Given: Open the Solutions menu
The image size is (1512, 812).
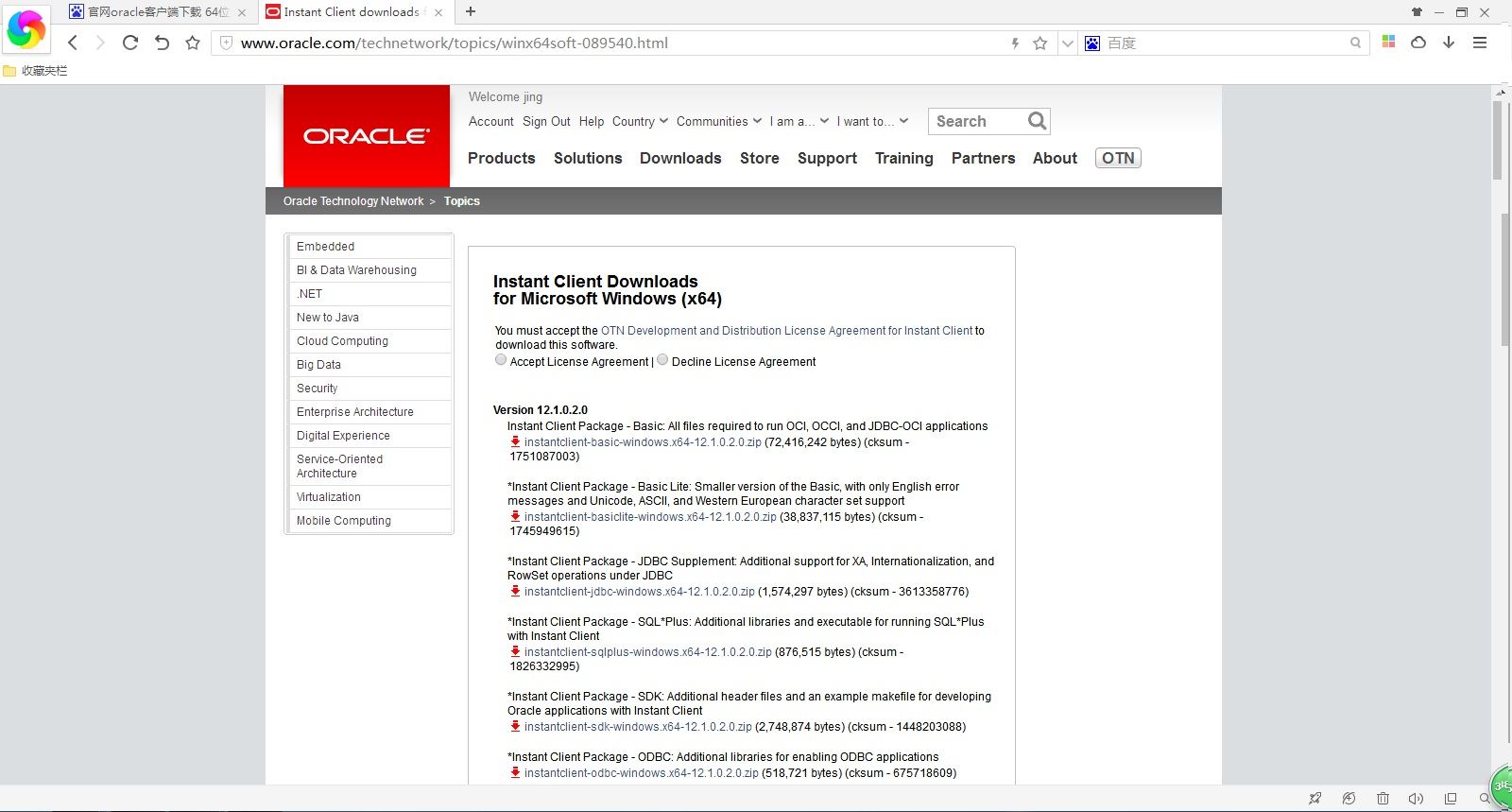Looking at the screenshot, I should click(588, 158).
